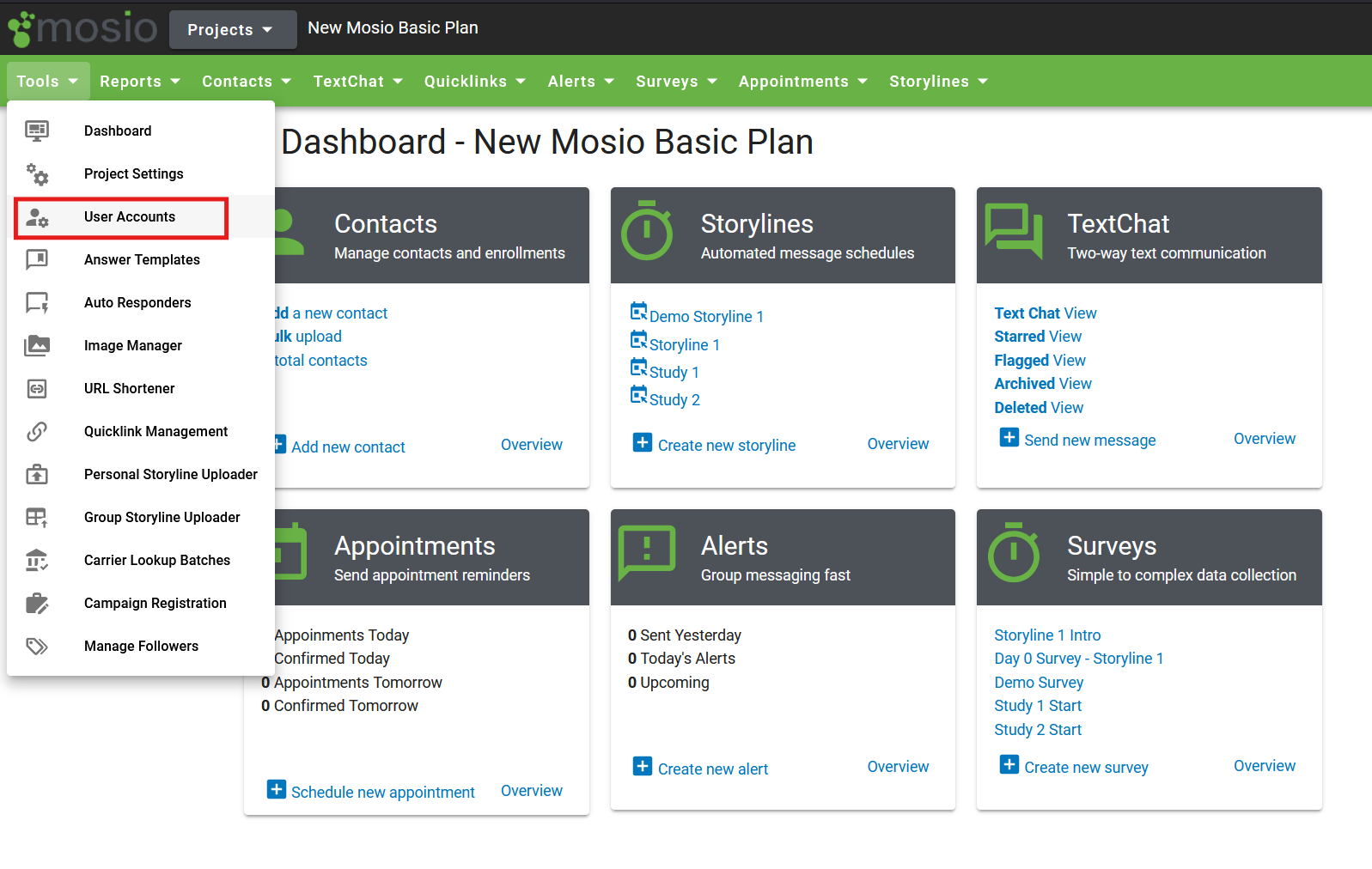Expand the Contacts dropdown menu

click(247, 82)
